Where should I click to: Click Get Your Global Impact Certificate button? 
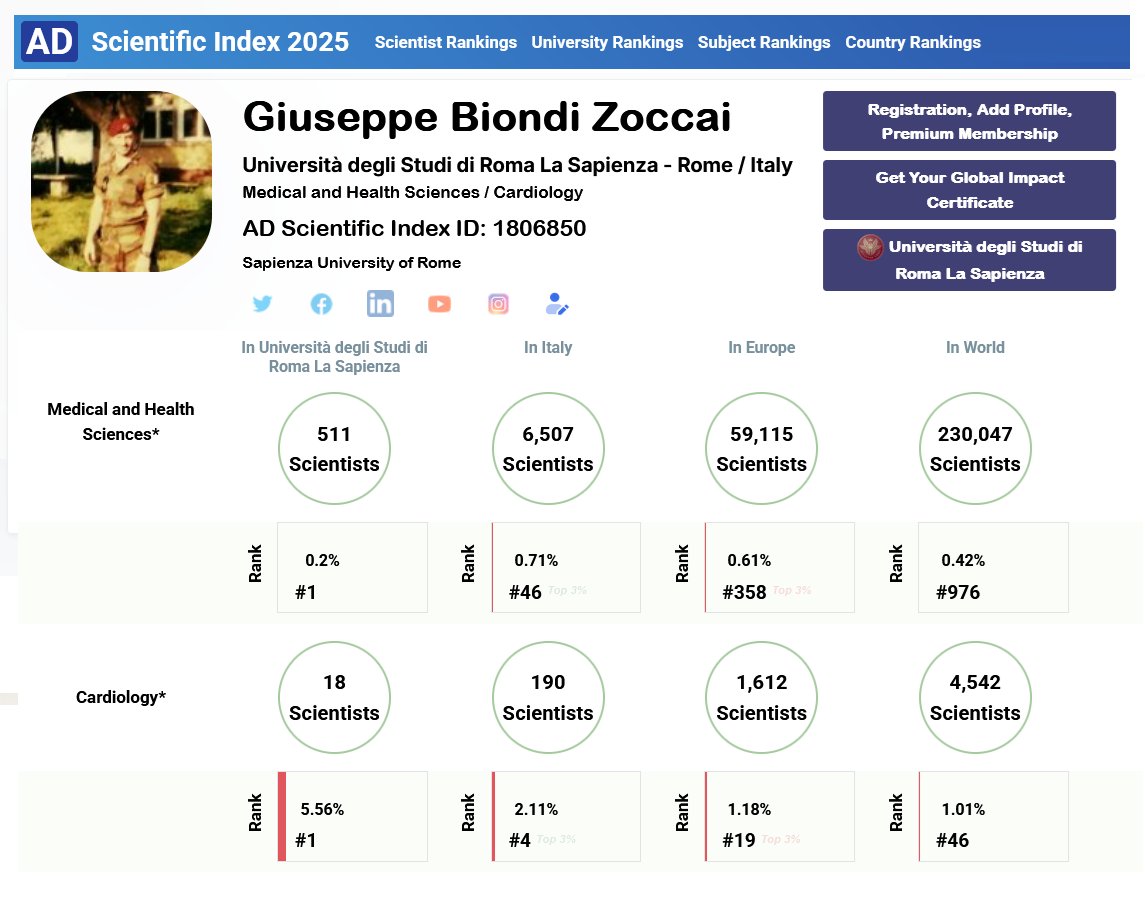[x=969, y=190]
